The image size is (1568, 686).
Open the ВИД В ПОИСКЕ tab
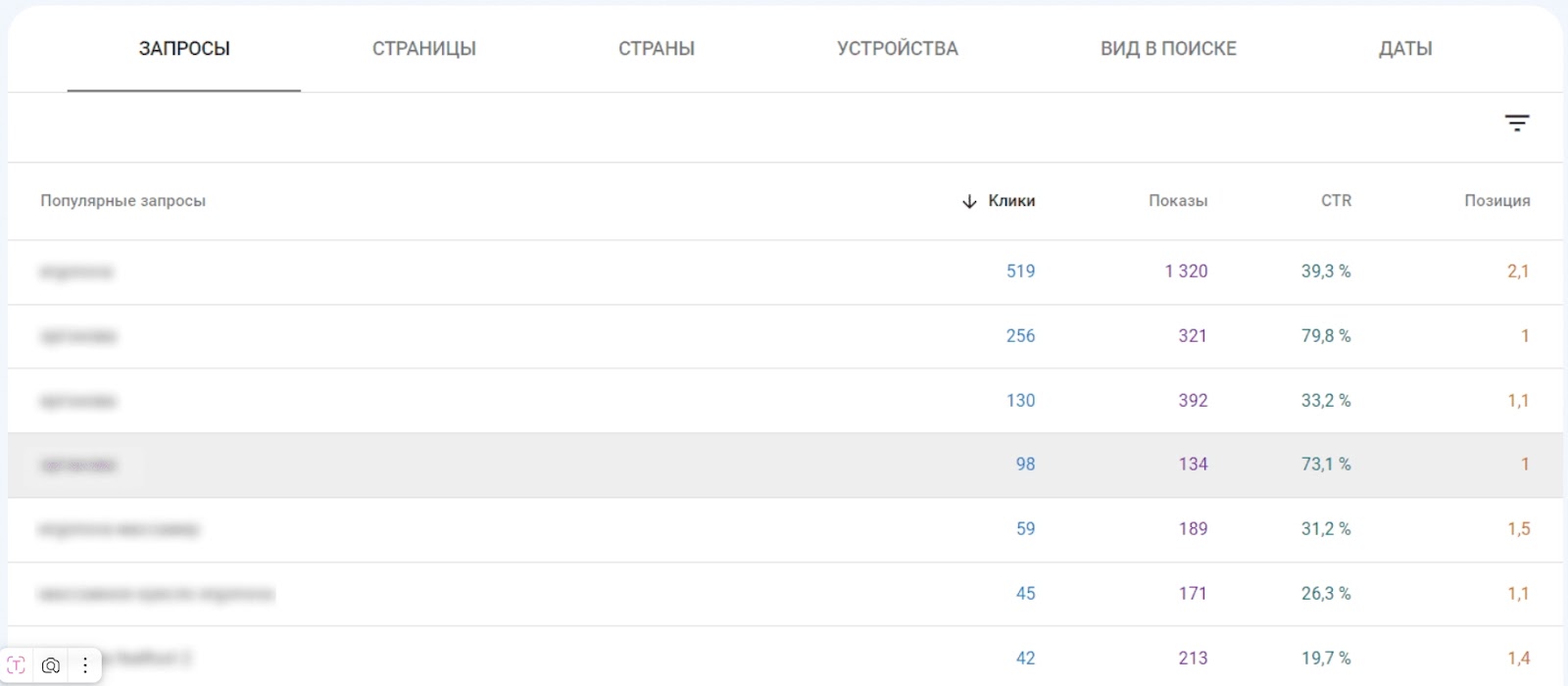(x=1168, y=48)
